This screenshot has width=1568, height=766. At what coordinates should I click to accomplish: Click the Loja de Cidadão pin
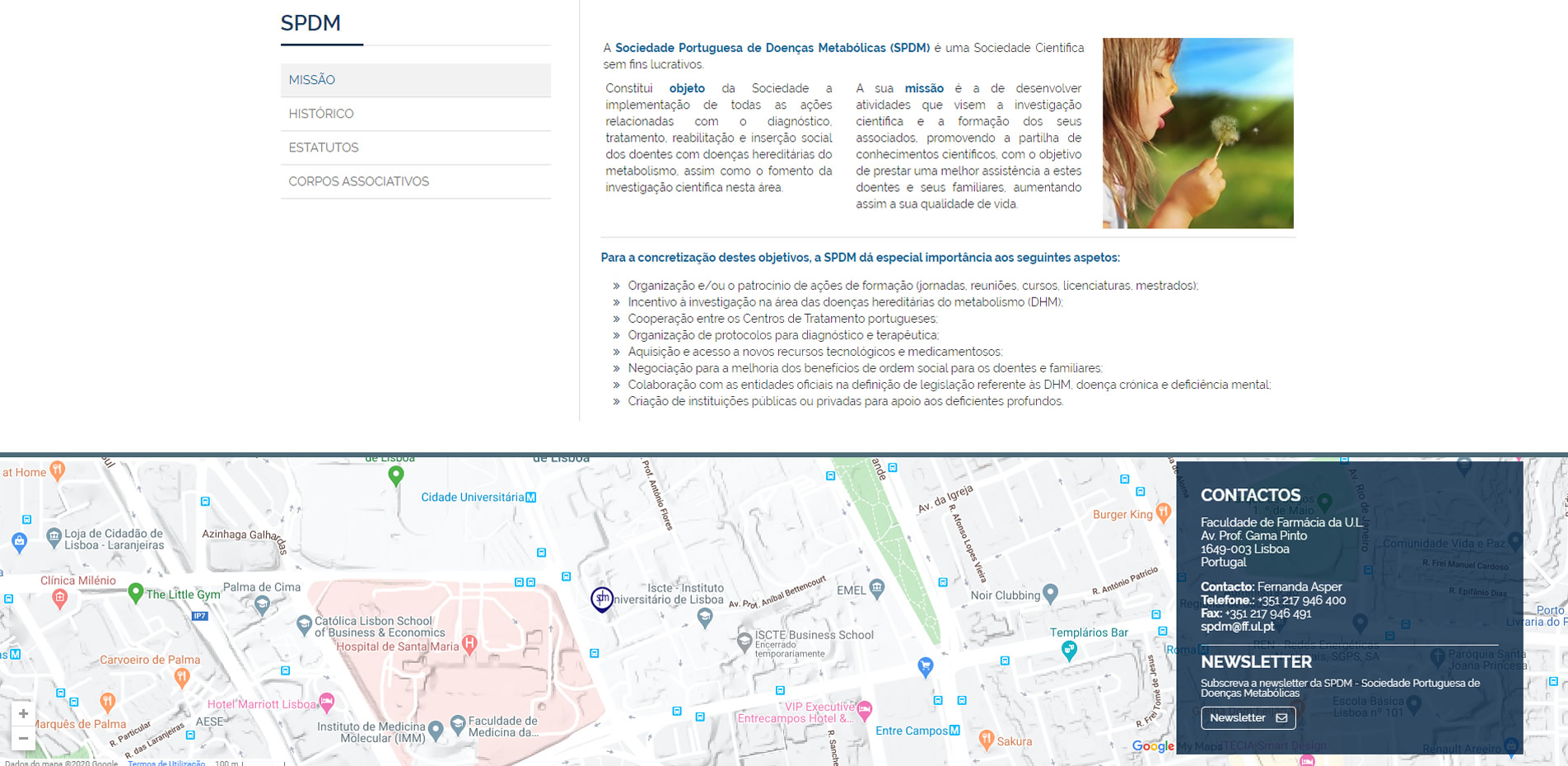tap(54, 538)
